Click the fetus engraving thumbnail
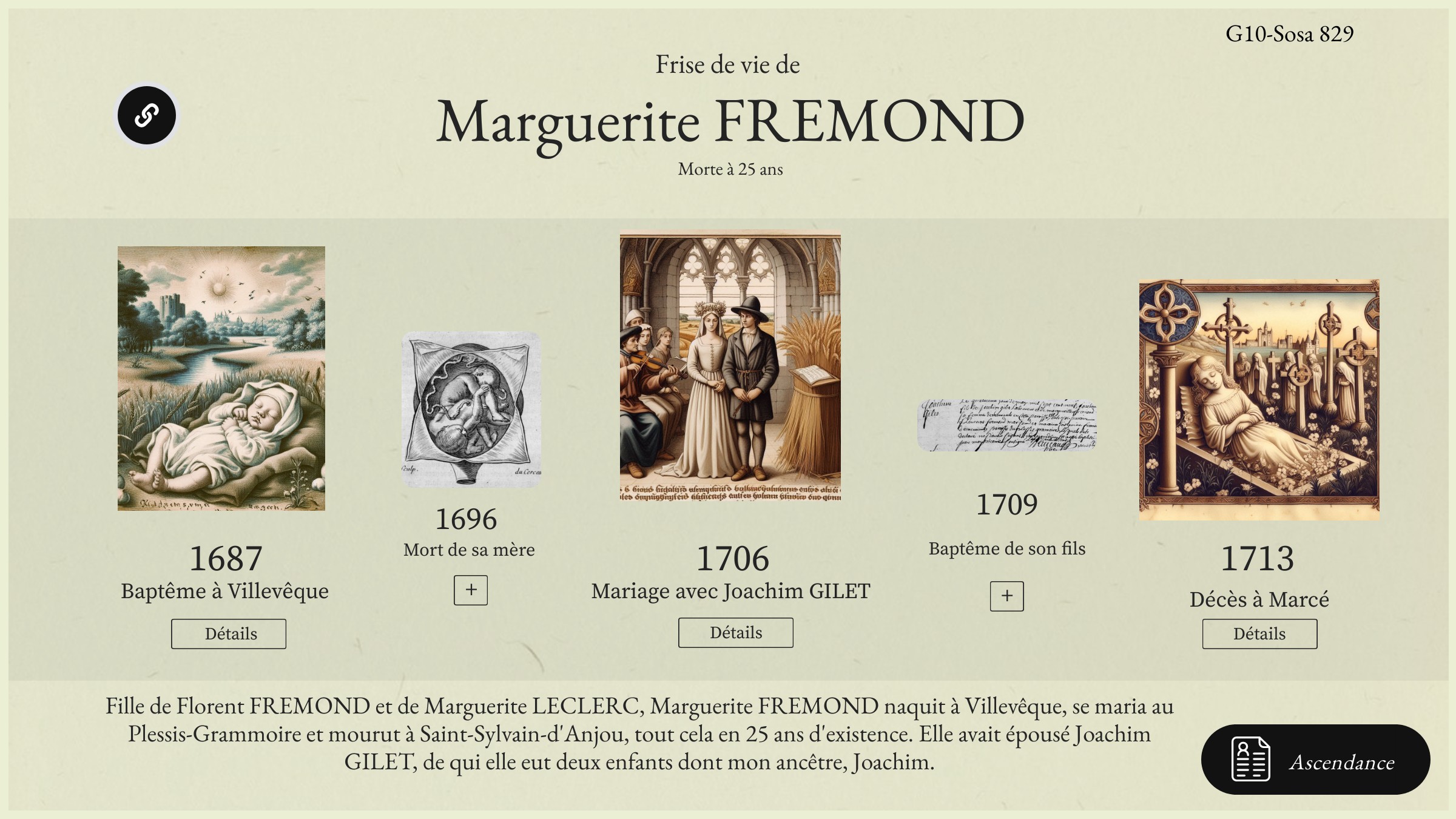The image size is (1456, 819). tap(471, 409)
